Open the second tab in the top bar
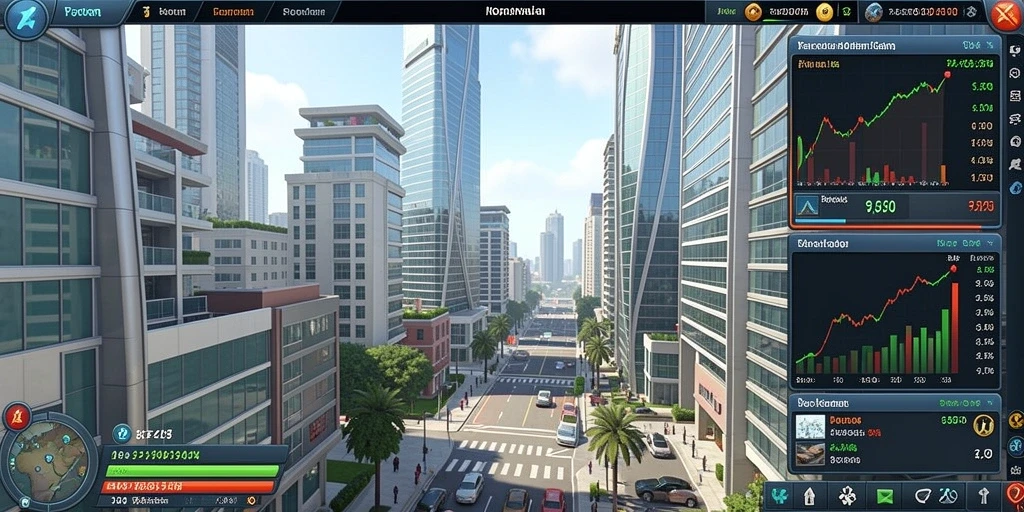This screenshot has height=512, width=1024. point(165,12)
